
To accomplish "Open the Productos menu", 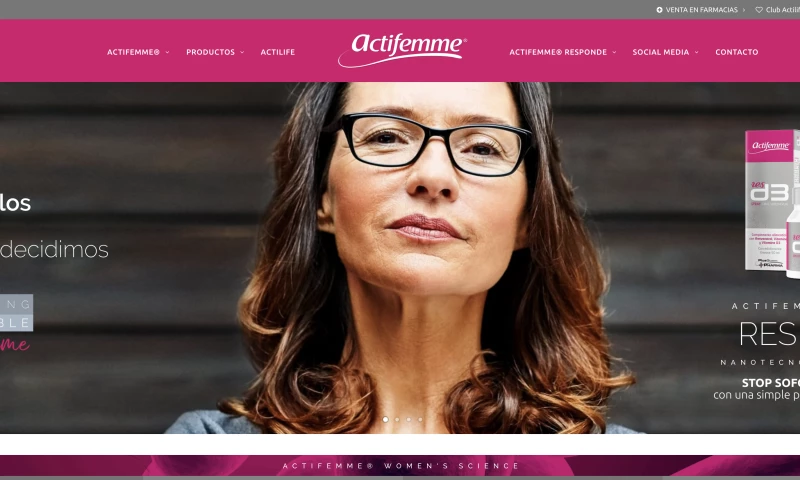I will [x=210, y=52].
